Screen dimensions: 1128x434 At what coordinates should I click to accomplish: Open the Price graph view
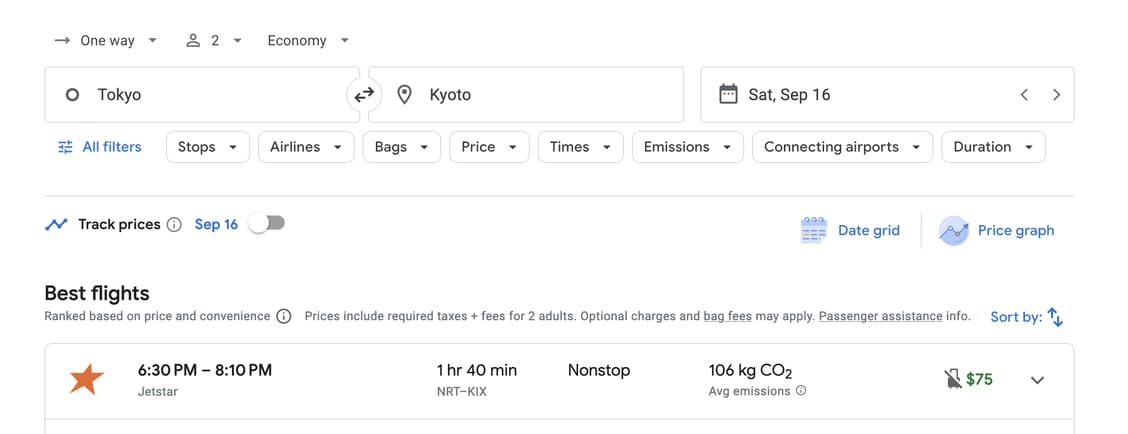[x=997, y=230]
